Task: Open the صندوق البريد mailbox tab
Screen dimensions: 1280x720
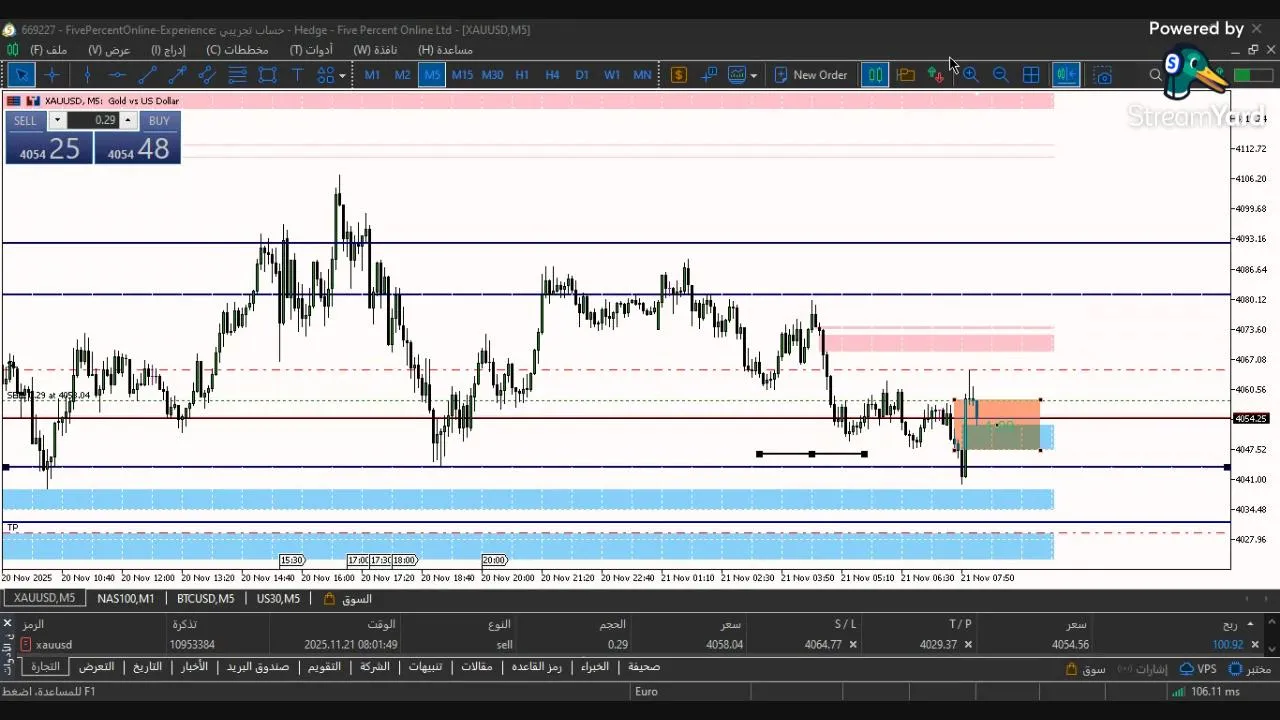Action: pyautogui.click(x=257, y=667)
